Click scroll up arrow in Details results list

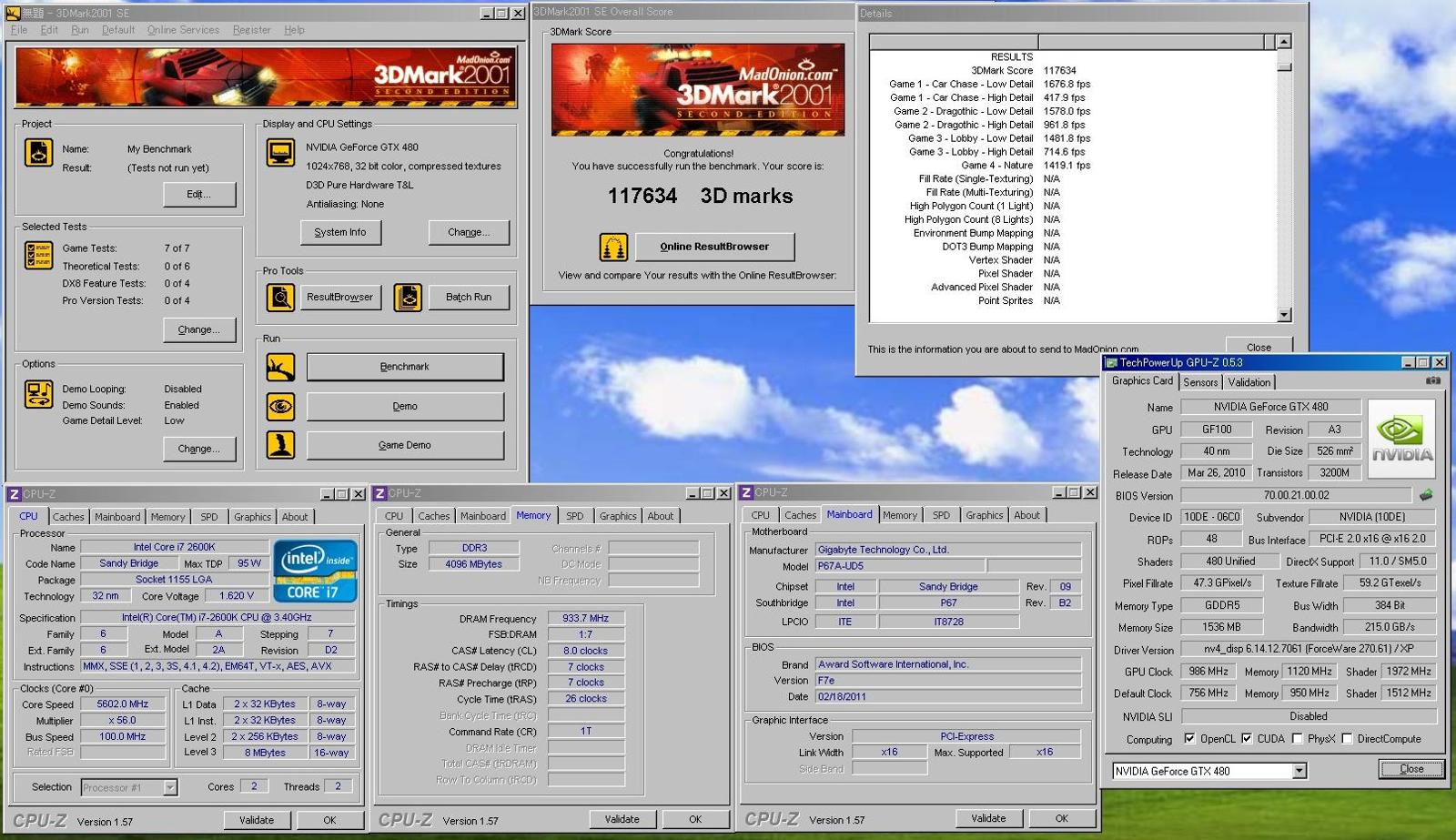tap(1284, 42)
